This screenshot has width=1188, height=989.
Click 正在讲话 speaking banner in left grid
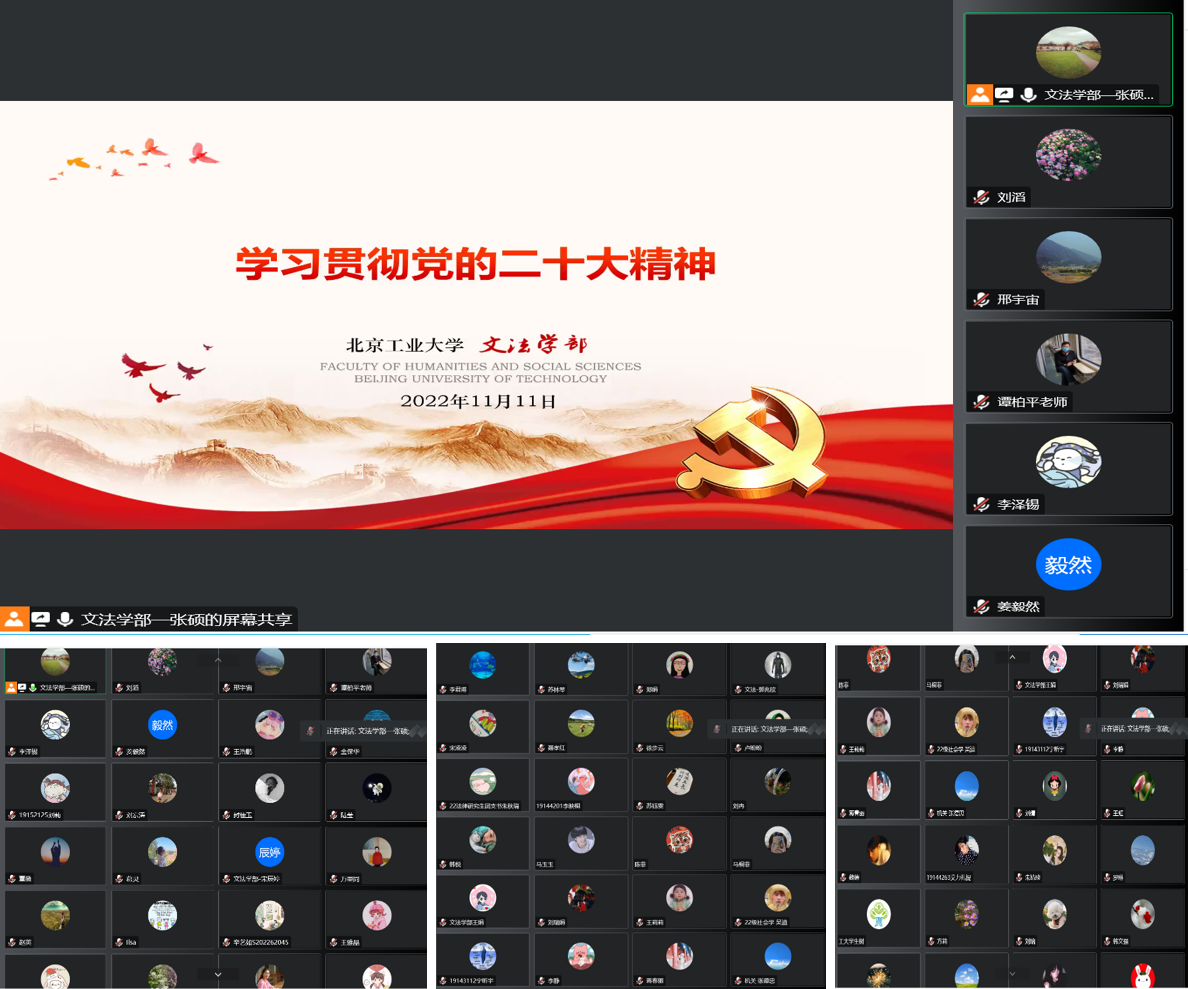point(362,731)
